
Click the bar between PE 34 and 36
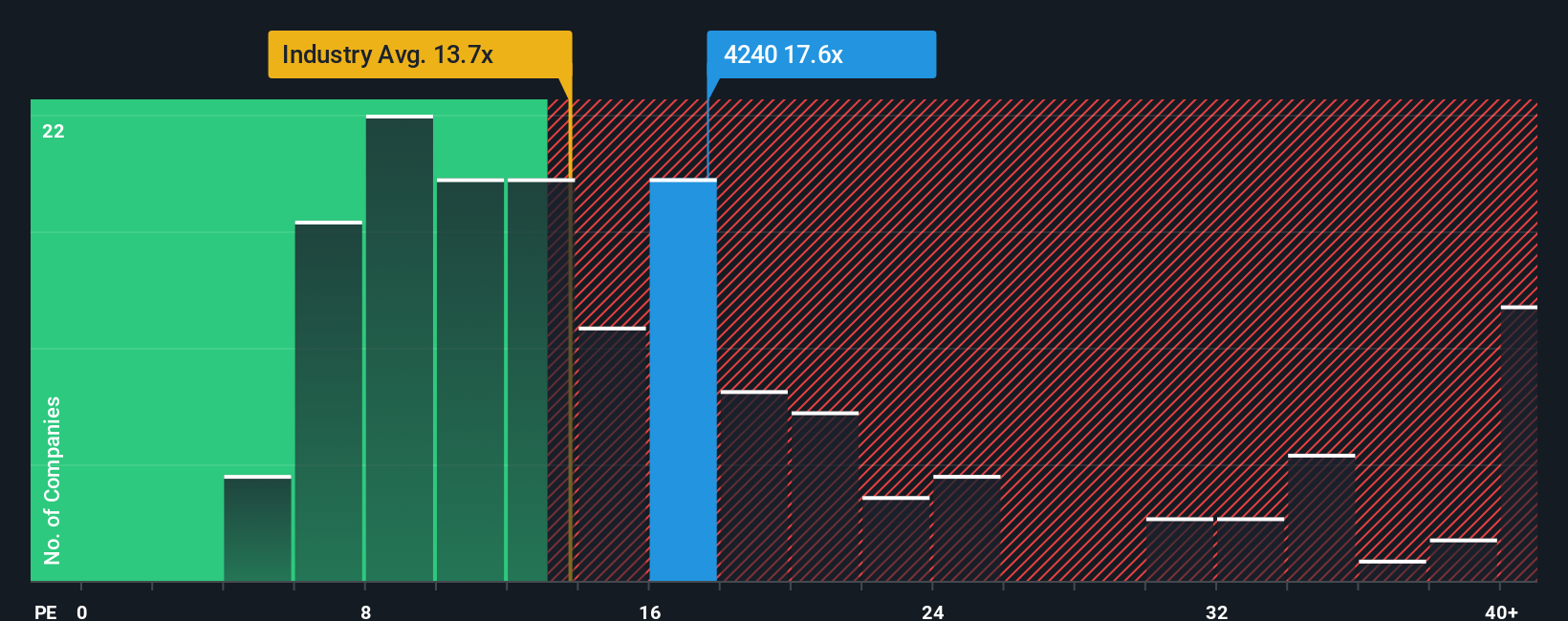(x=1321, y=518)
